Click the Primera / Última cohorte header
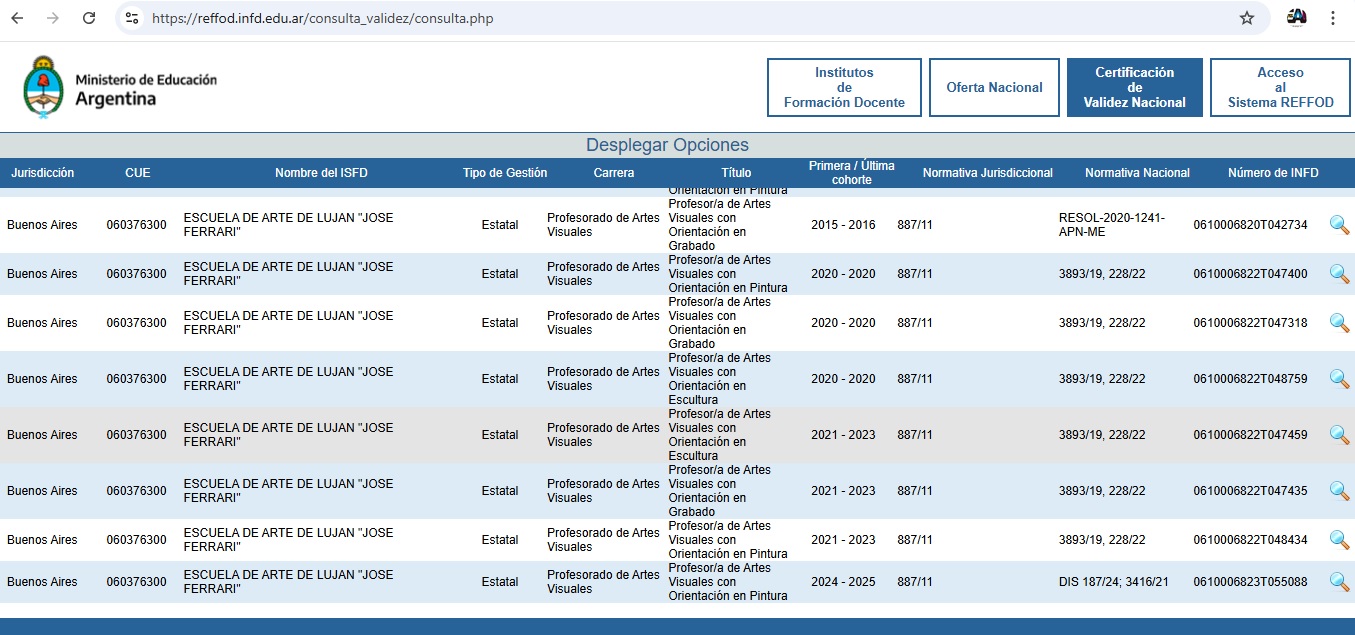1355x635 pixels. [x=852, y=173]
